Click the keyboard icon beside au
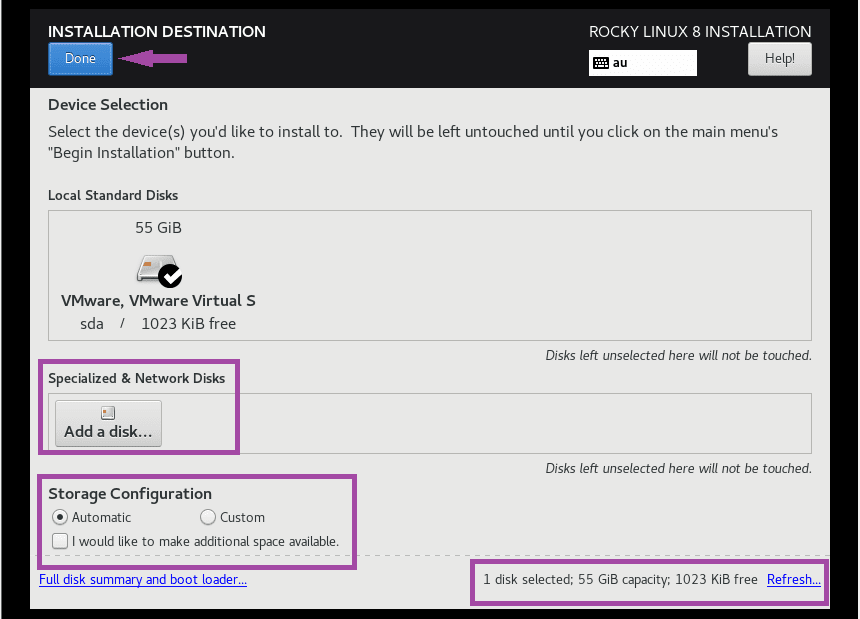Screen dimensions: 860x619 [x=601, y=63]
